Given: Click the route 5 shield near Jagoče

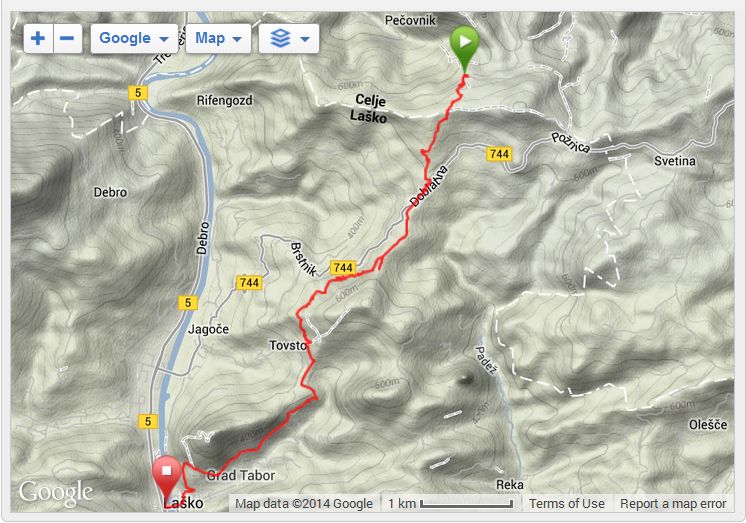Looking at the screenshot, I should click(188, 303).
